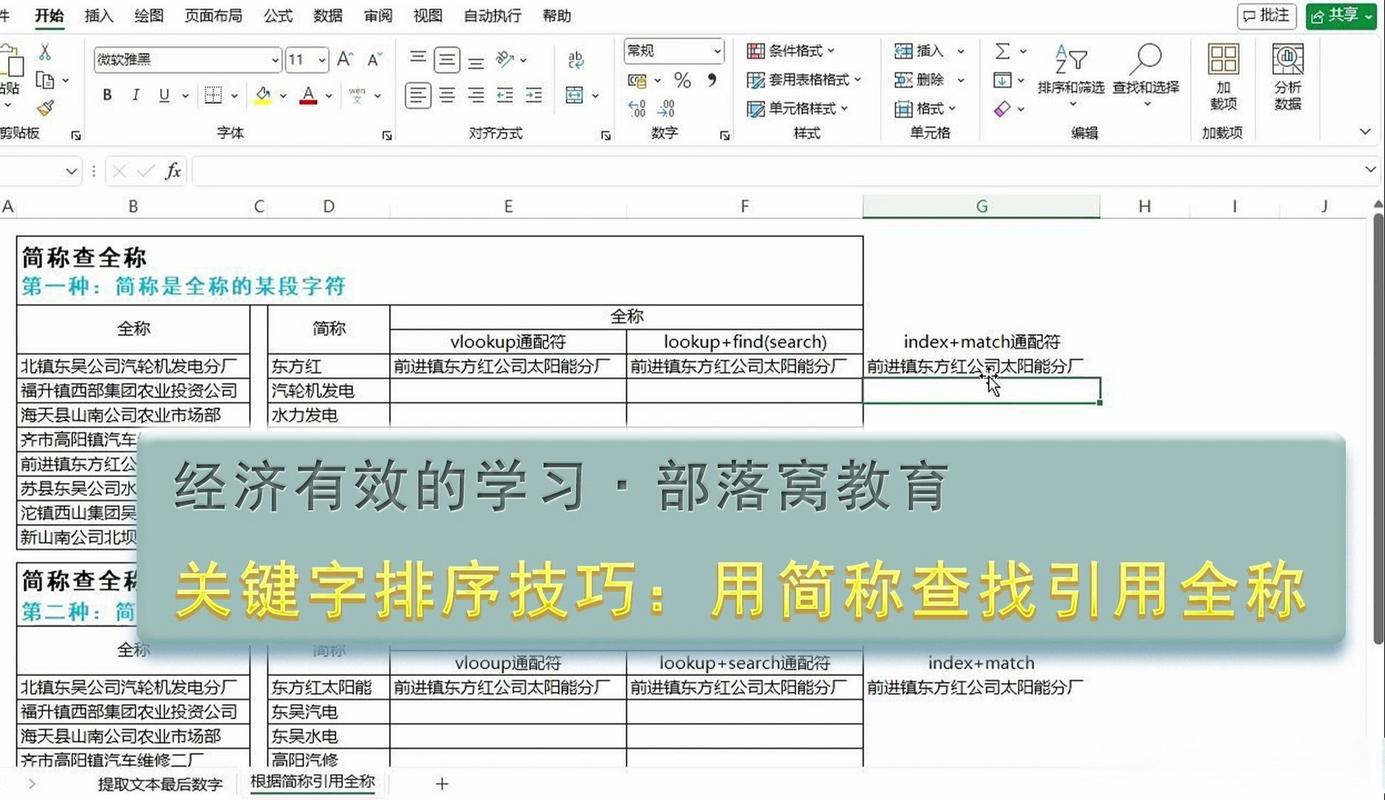Collapse the ribbon with chevron
The image size is (1385, 800).
click(1366, 132)
